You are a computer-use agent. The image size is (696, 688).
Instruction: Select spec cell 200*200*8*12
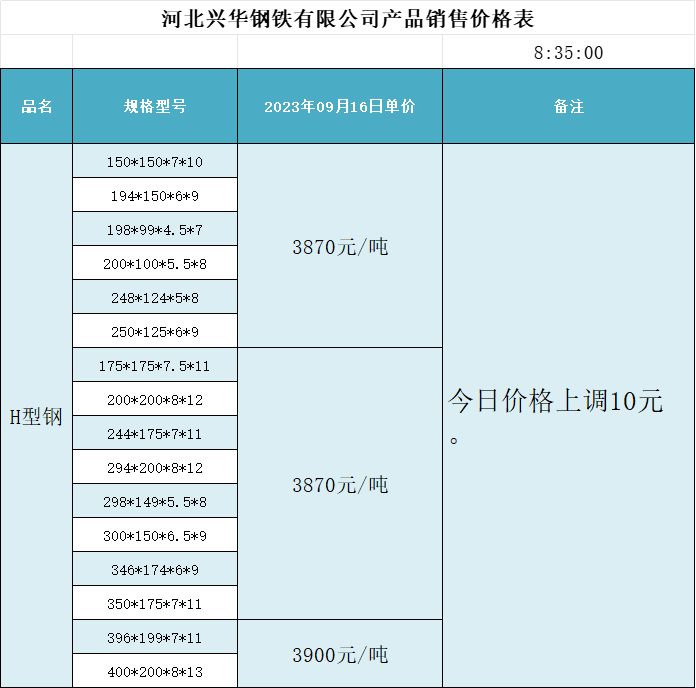pos(155,399)
